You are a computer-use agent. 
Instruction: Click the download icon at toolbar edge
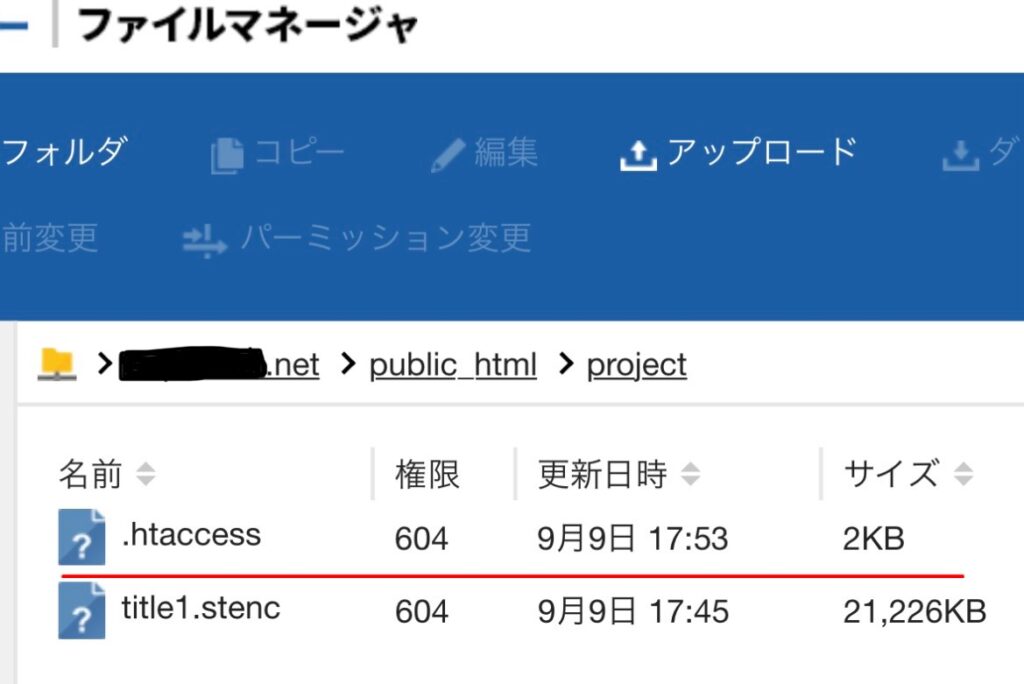point(960,155)
